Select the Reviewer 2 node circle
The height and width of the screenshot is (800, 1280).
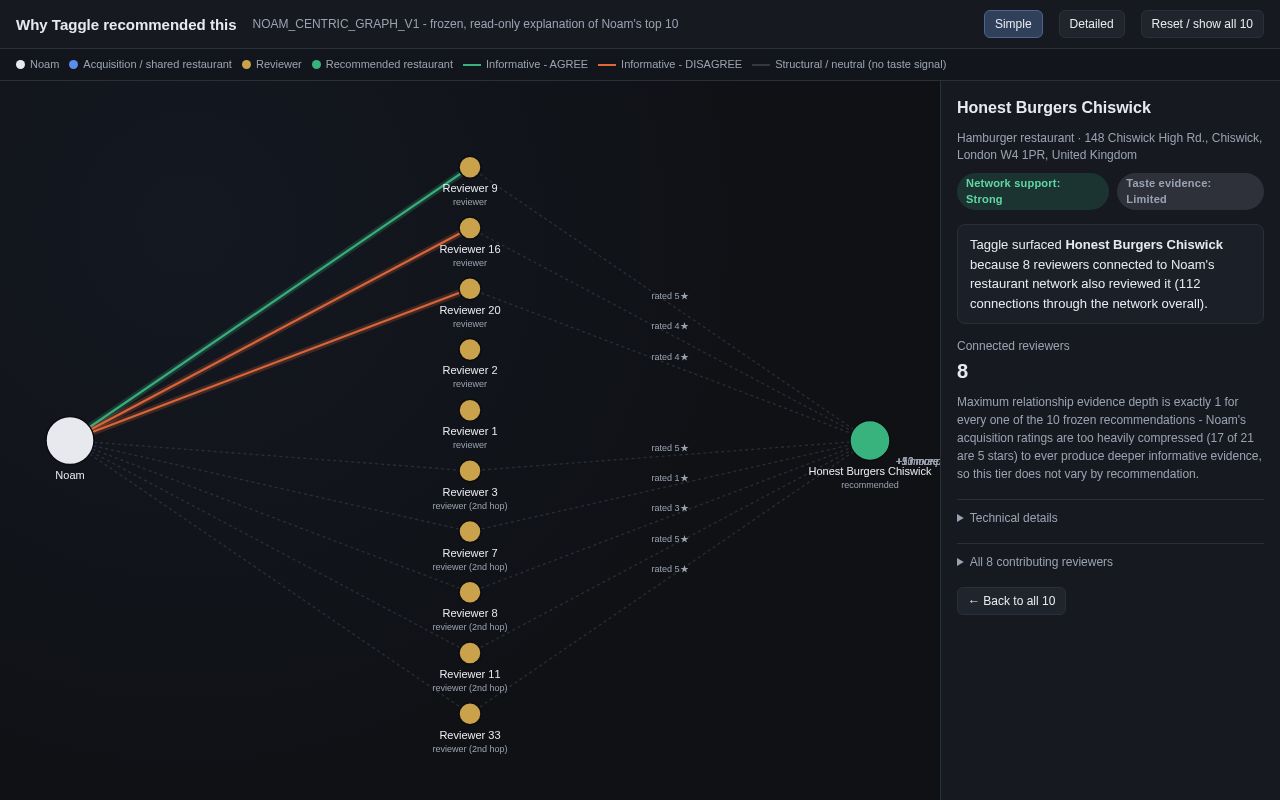pos(470,350)
